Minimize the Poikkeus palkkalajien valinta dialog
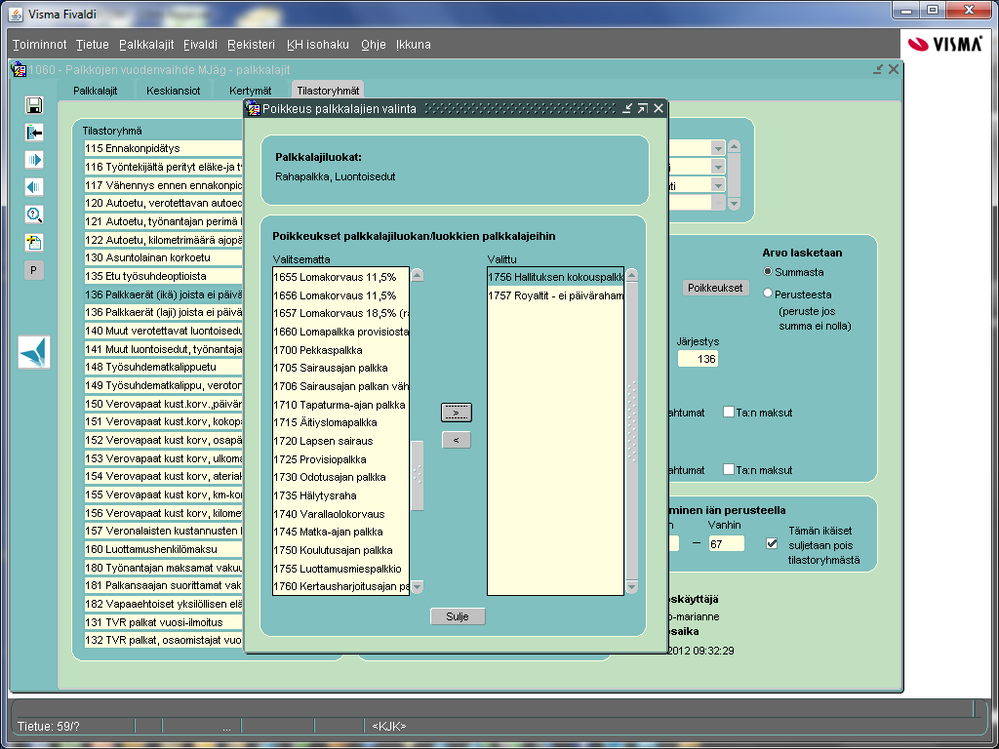Image resolution: width=999 pixels, height=749 pixels. [x=627, y=109]
